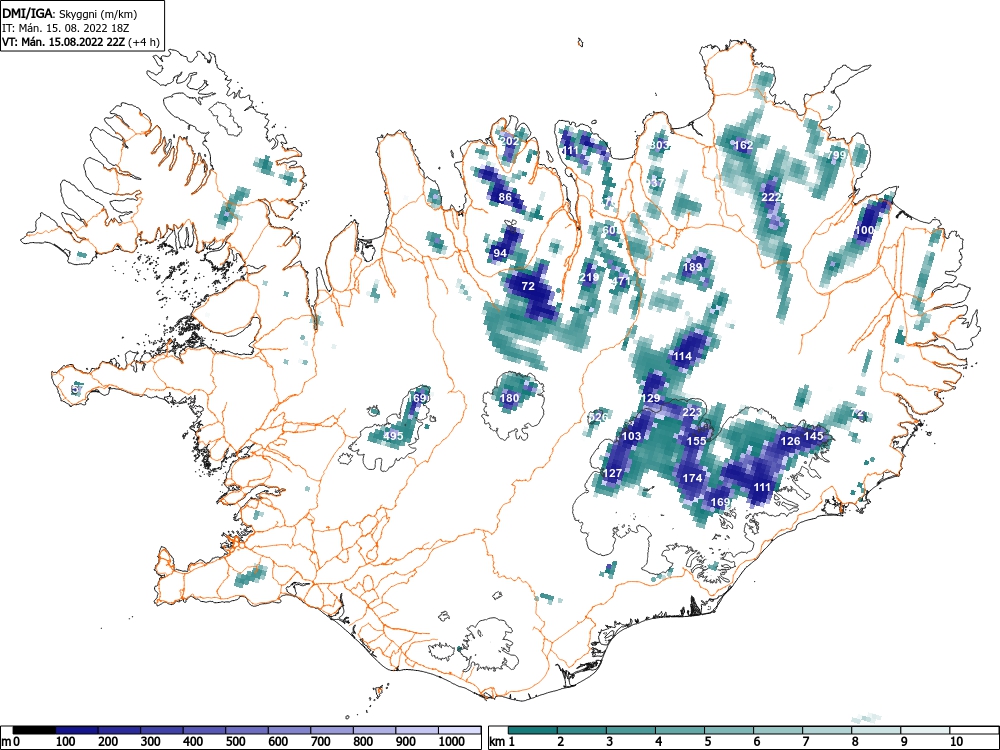Viewport: 1000px width, 750px height.
Task: Click the 162 visibility label
Action: point(744,145)
